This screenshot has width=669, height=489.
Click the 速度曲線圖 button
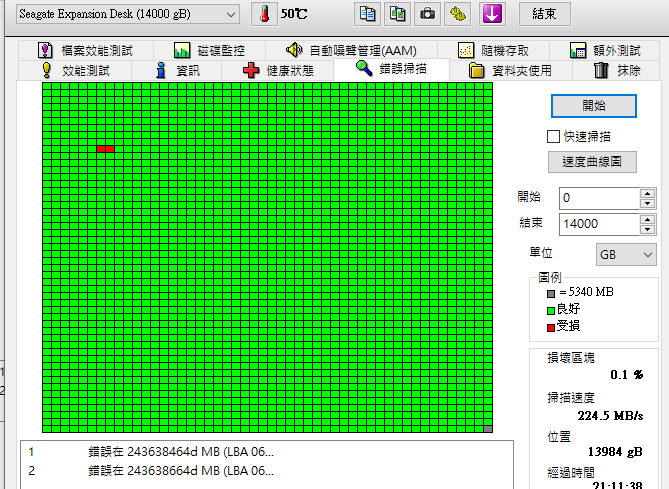(x=592, y=162)
